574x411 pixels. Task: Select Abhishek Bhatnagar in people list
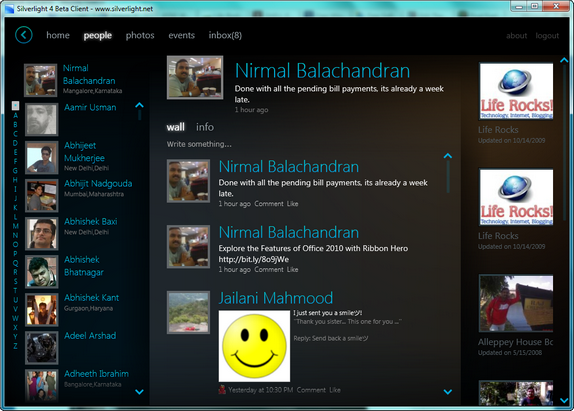[84, 266]
